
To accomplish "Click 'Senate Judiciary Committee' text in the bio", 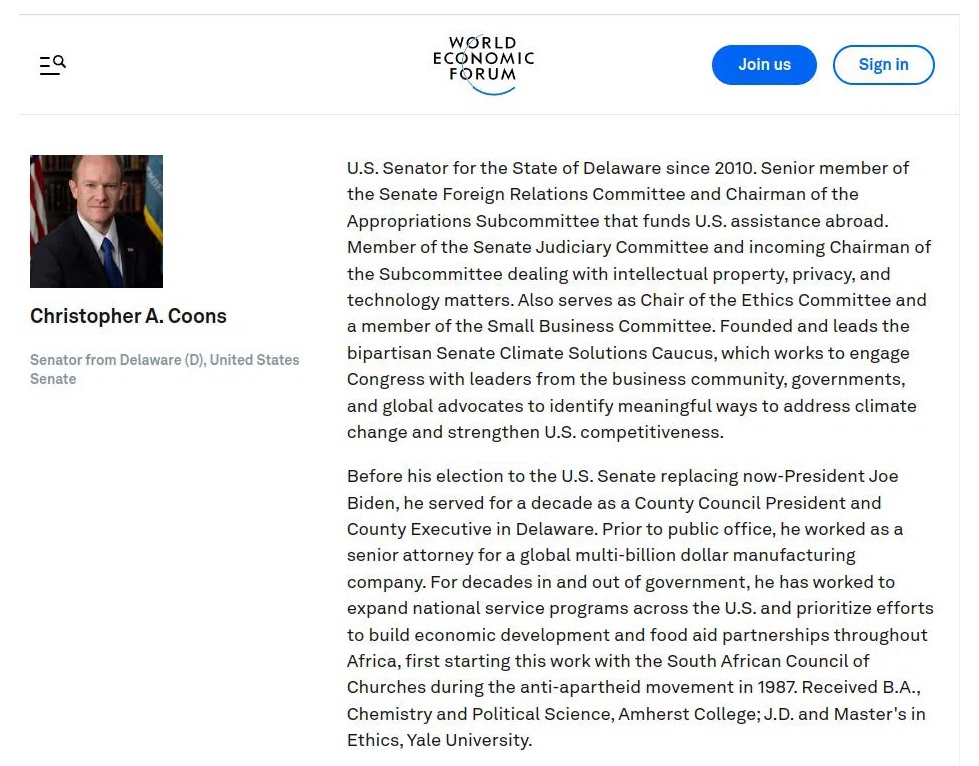I will click(542, 247).
